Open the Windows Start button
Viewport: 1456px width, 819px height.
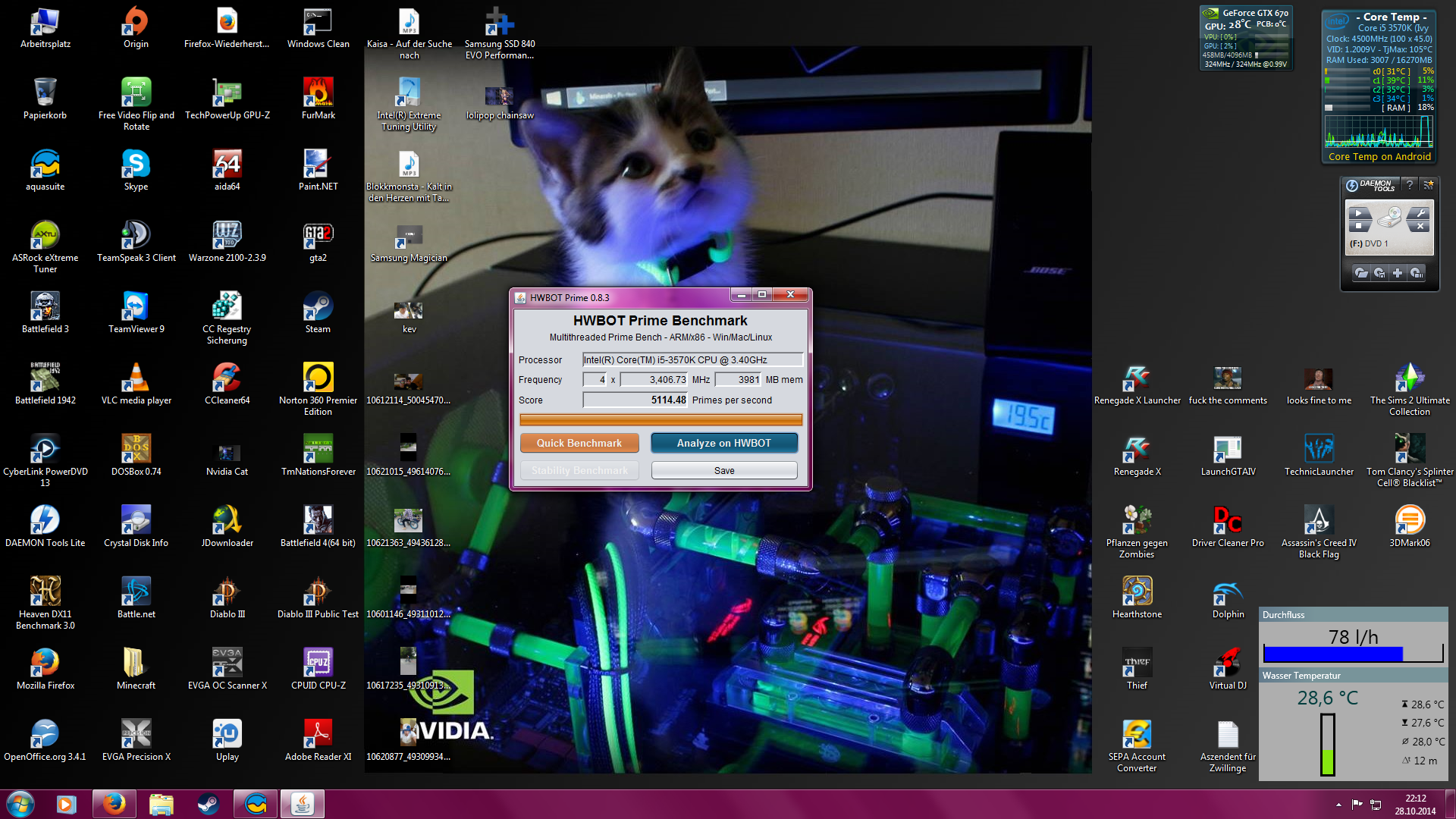coord(20,804)
